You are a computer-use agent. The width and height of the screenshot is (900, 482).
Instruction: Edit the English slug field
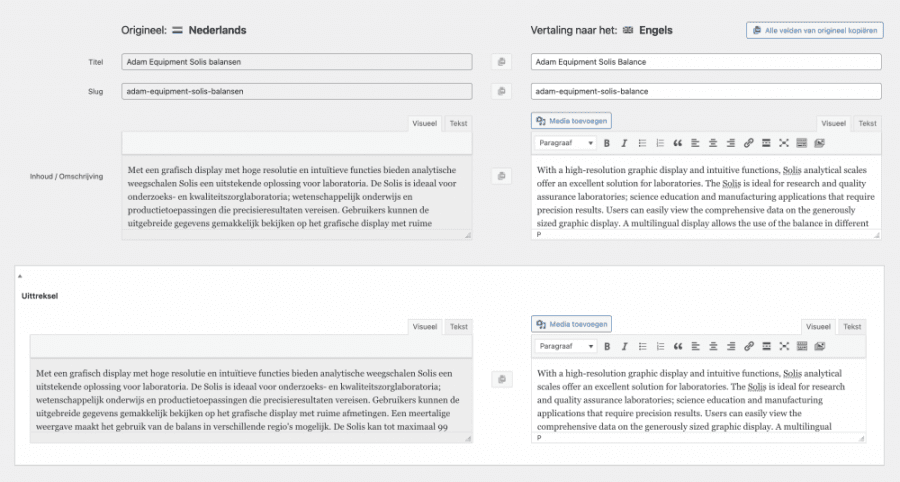(706, 91)
